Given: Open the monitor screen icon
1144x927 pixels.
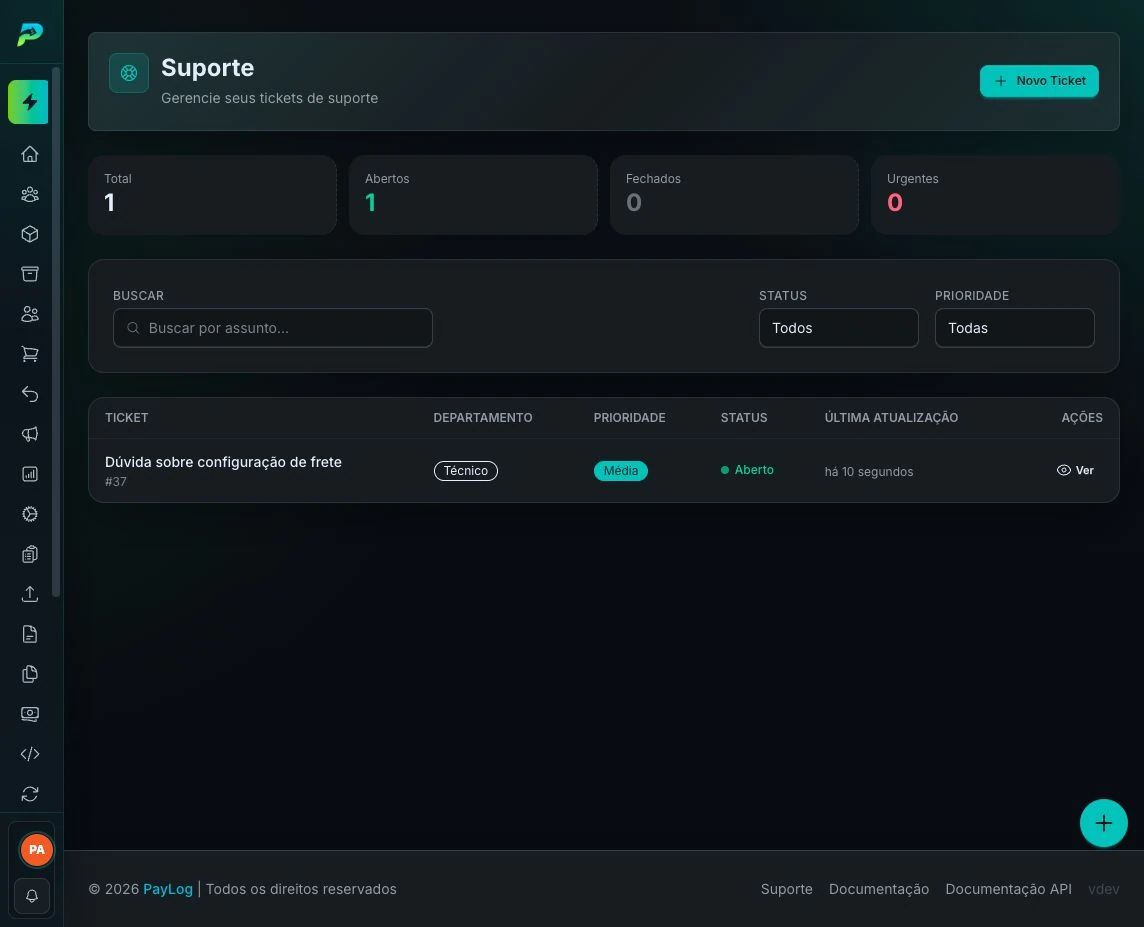Looking at the screenshot, I should (30, 714).
